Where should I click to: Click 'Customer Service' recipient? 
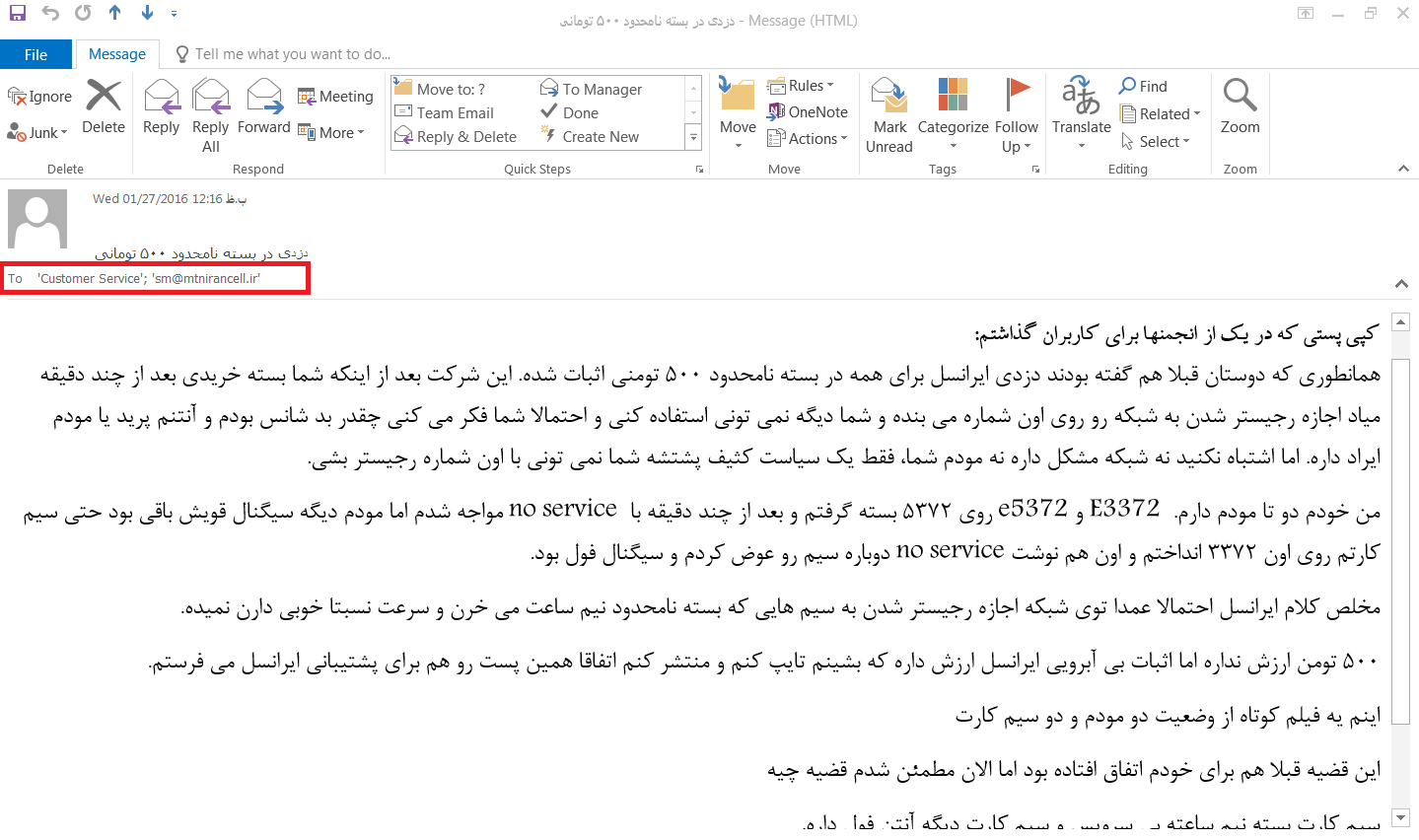click(x=92, y=279)
